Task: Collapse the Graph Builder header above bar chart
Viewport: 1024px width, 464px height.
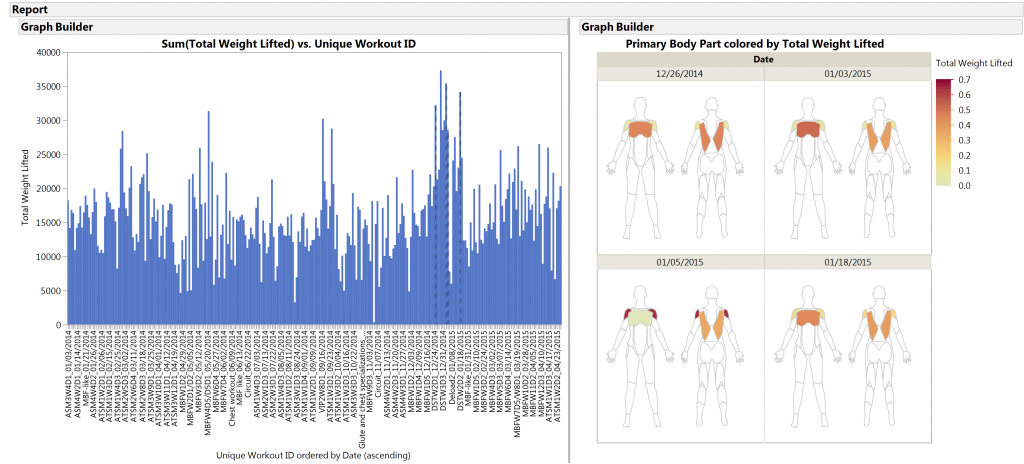Action: click(292, 27)
